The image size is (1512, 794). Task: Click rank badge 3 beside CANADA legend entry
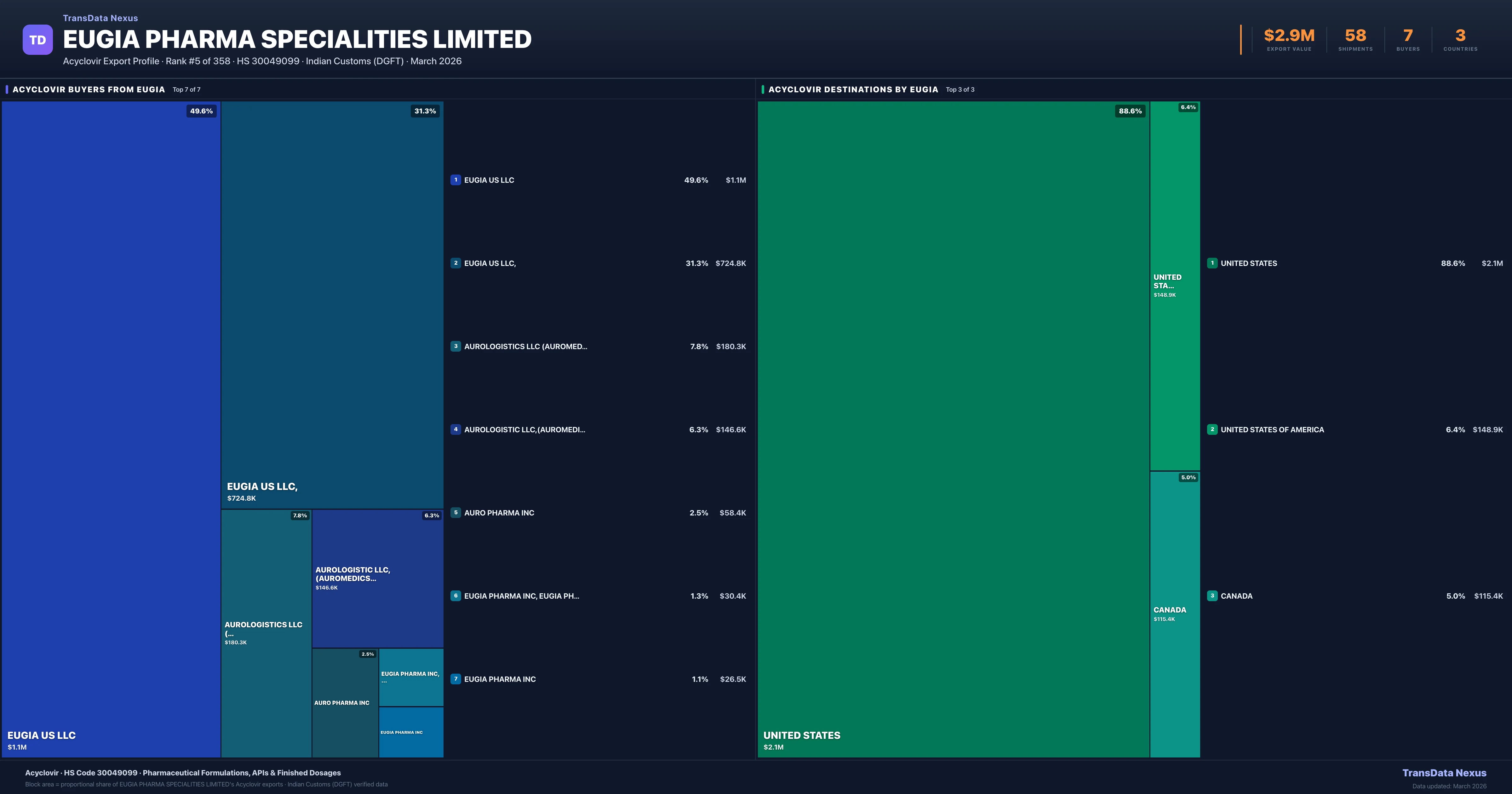point(1212,595)
